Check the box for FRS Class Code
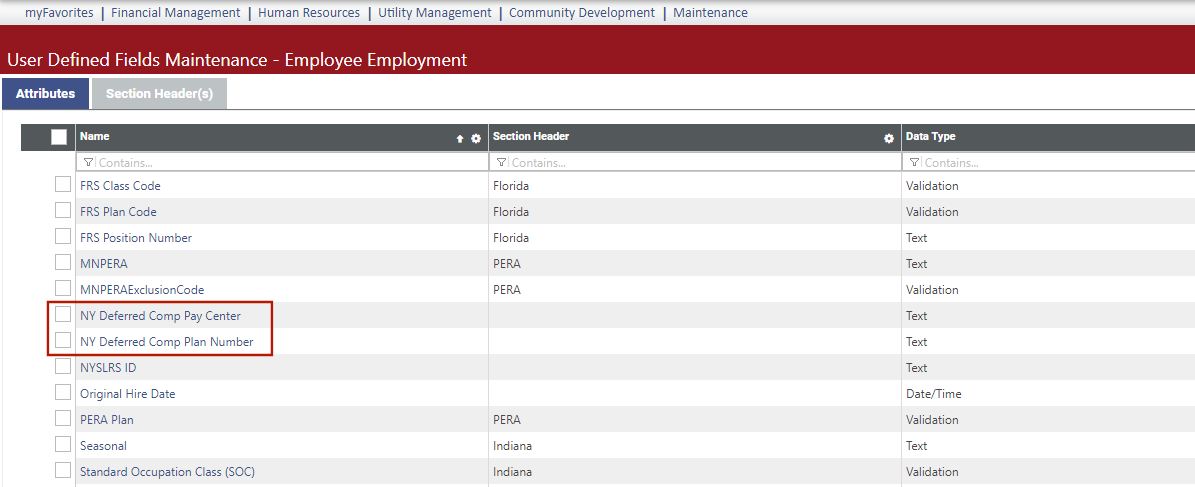This screenshot has height=487, width=1195. (63, 185)
